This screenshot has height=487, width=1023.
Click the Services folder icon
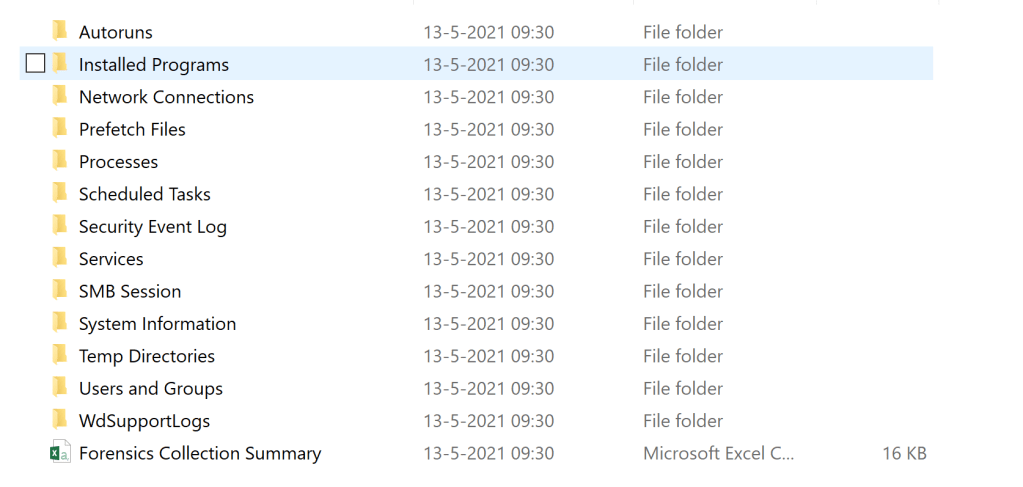(60, 258)
